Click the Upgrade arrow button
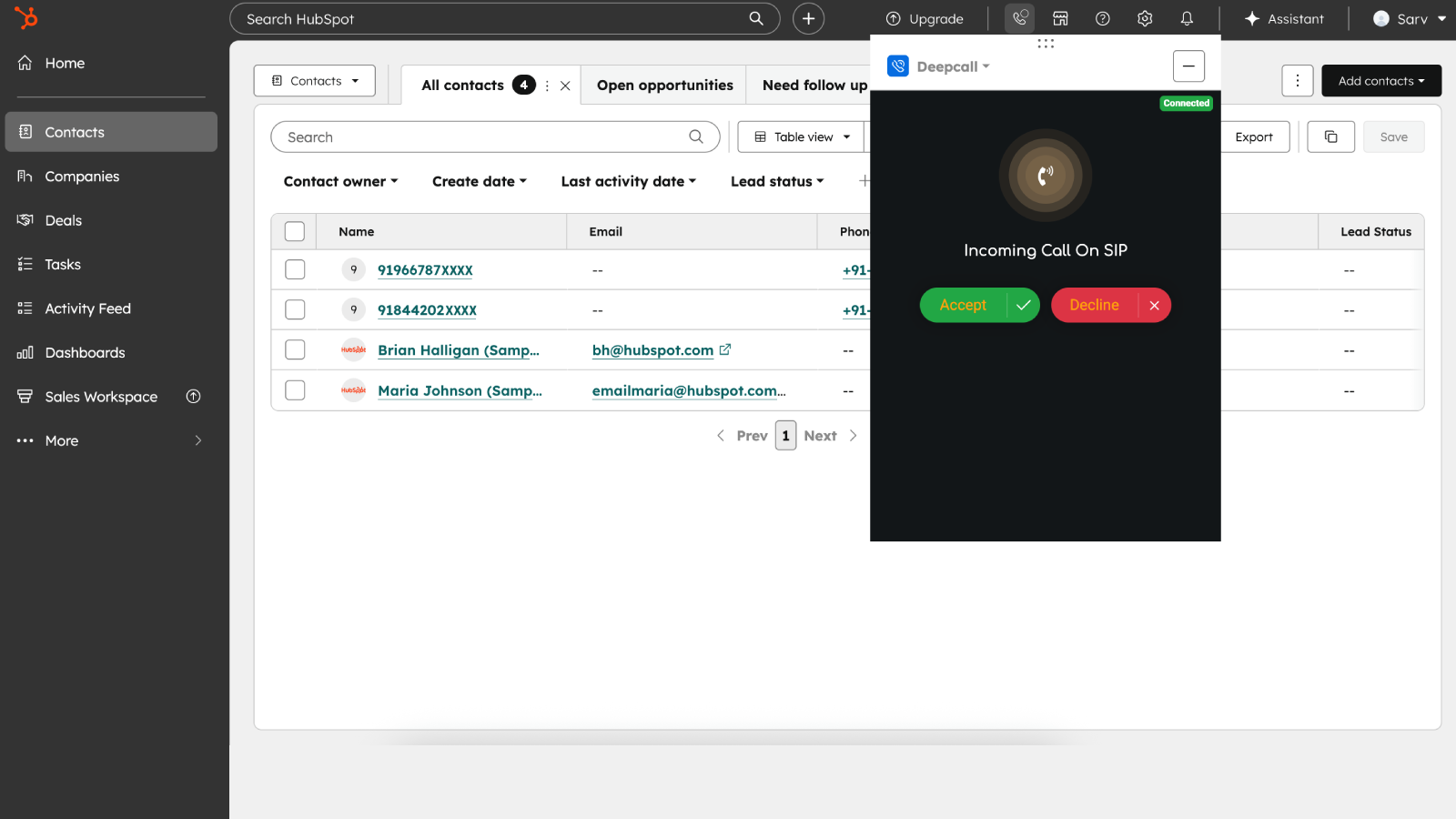 click(925, 18)
